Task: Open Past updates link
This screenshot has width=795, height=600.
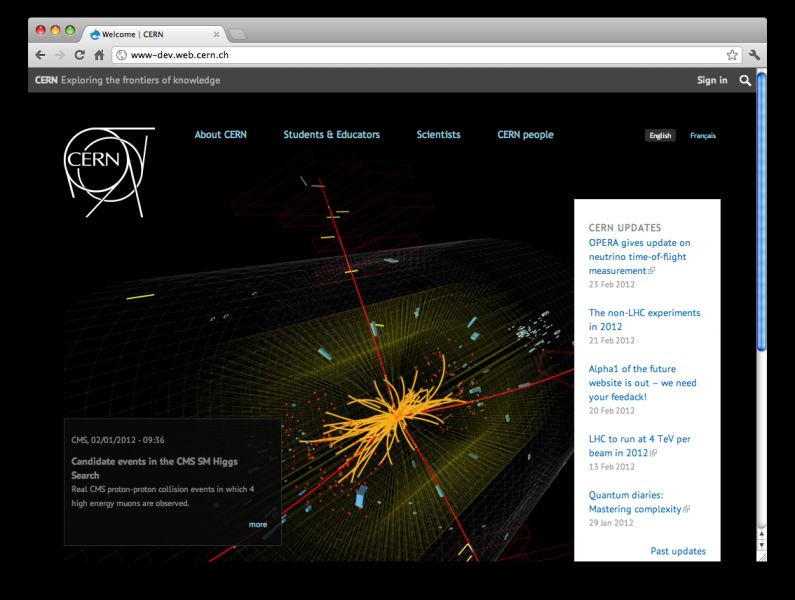Action: coord(677,551)
